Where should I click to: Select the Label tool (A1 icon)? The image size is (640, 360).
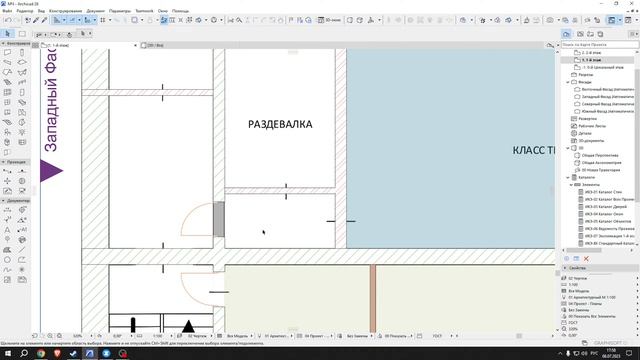tap(22, 230)
